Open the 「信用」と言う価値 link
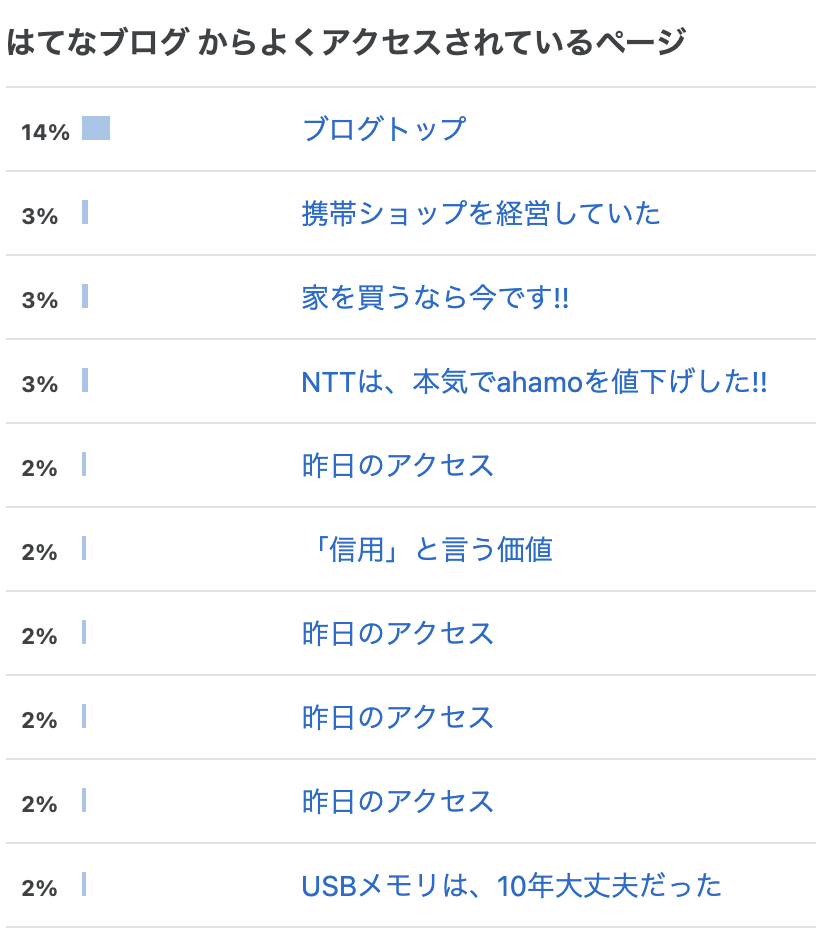Viewport: 816px width, 930px height. 428,549
